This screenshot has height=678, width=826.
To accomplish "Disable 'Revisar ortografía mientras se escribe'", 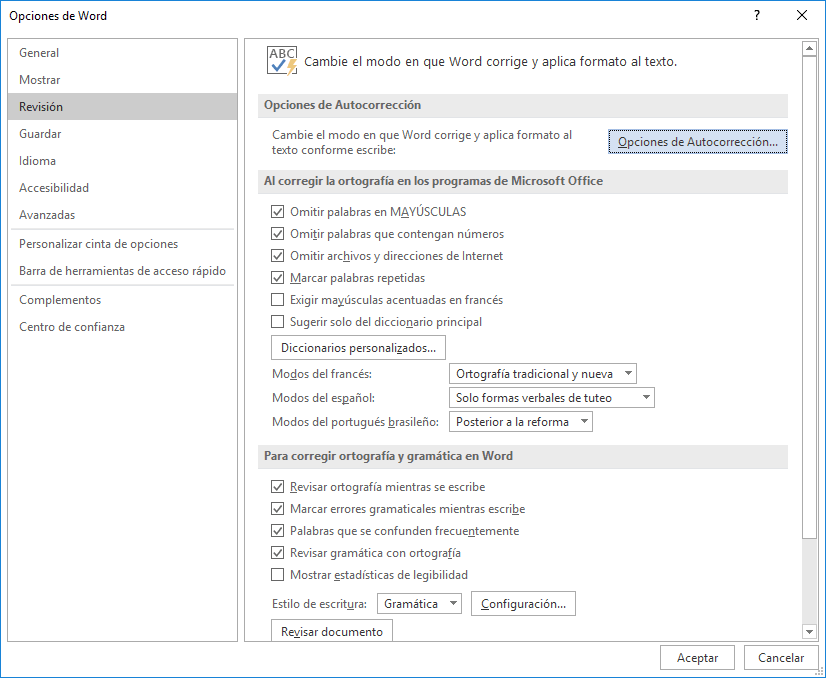I will (x=278, y=487).
